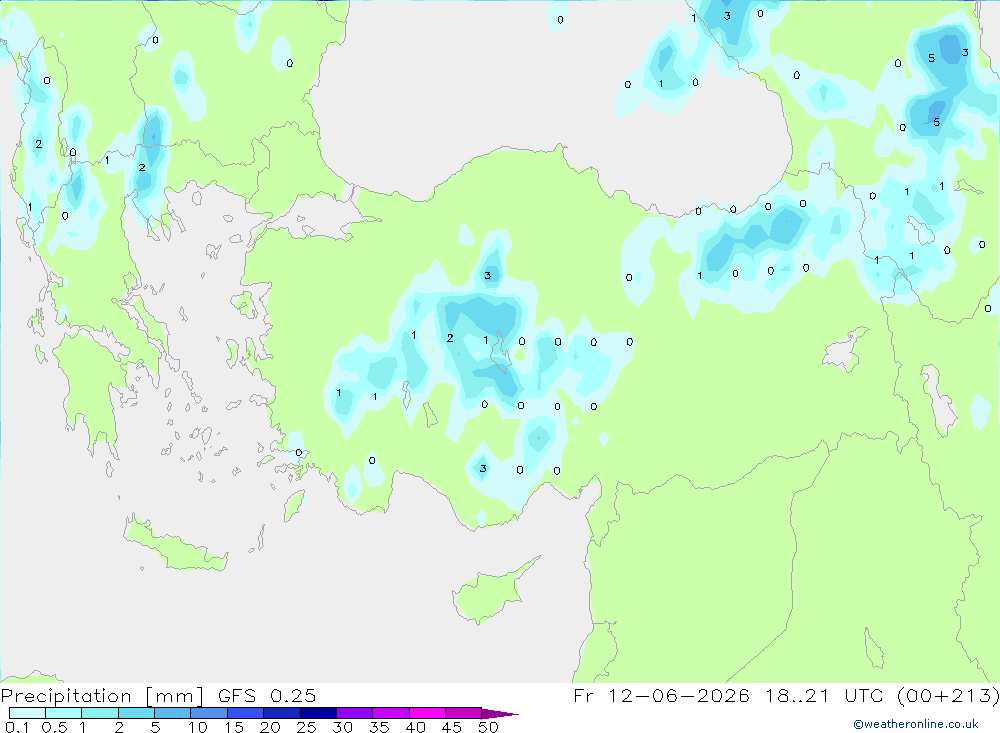
Task: Click the 'Precipitation [mm]' title text
Action: (x=102, y=696)
